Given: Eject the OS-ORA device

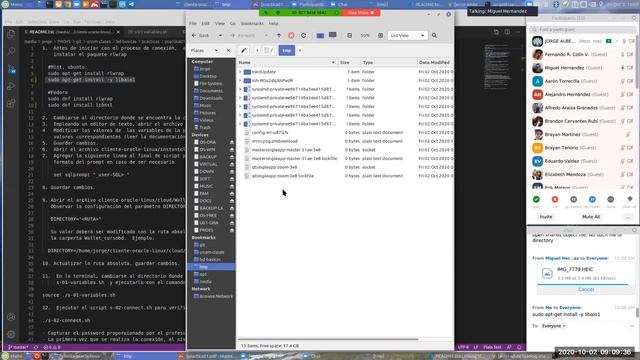Looking at the screenshot, I should click(x=232, y=142).
